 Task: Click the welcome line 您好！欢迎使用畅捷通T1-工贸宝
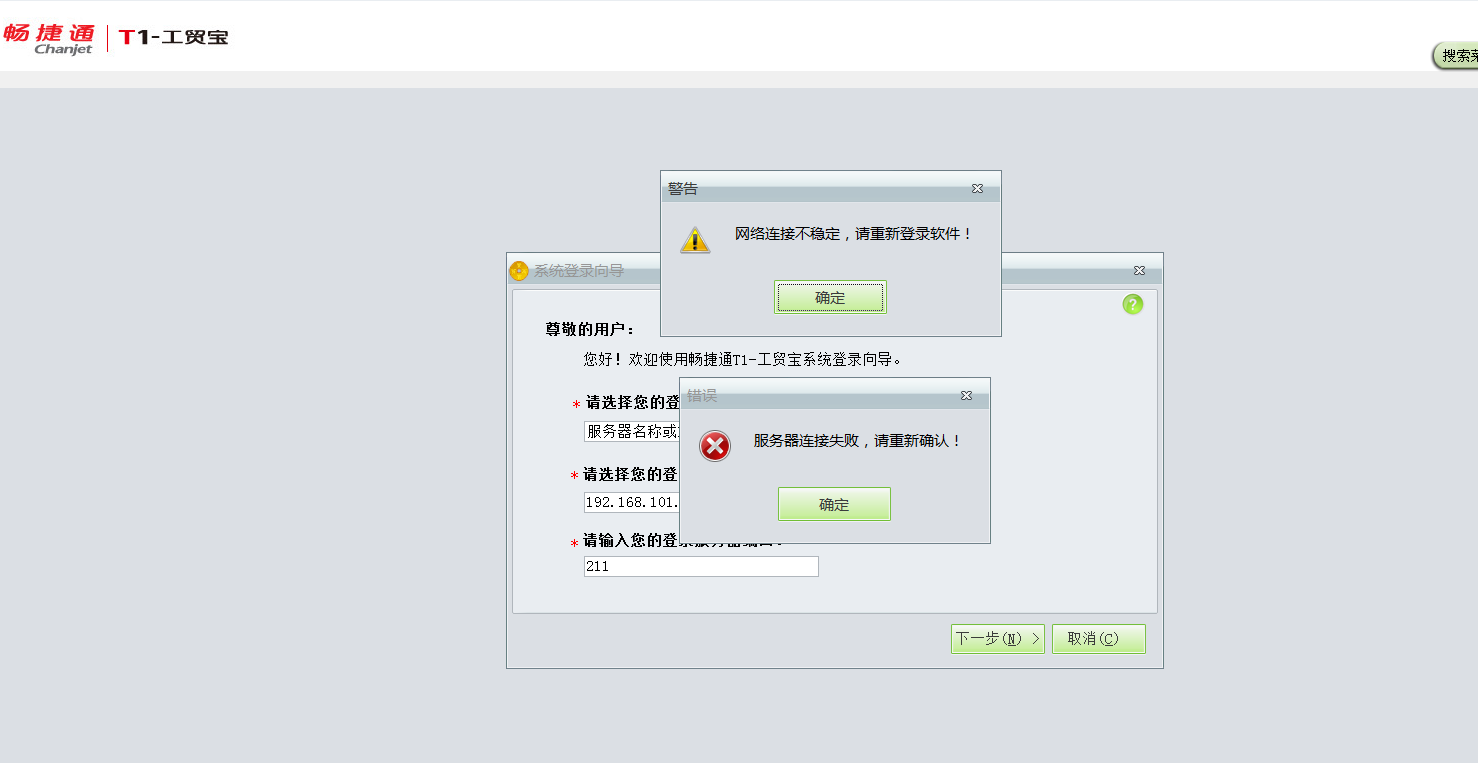(744, 359)
